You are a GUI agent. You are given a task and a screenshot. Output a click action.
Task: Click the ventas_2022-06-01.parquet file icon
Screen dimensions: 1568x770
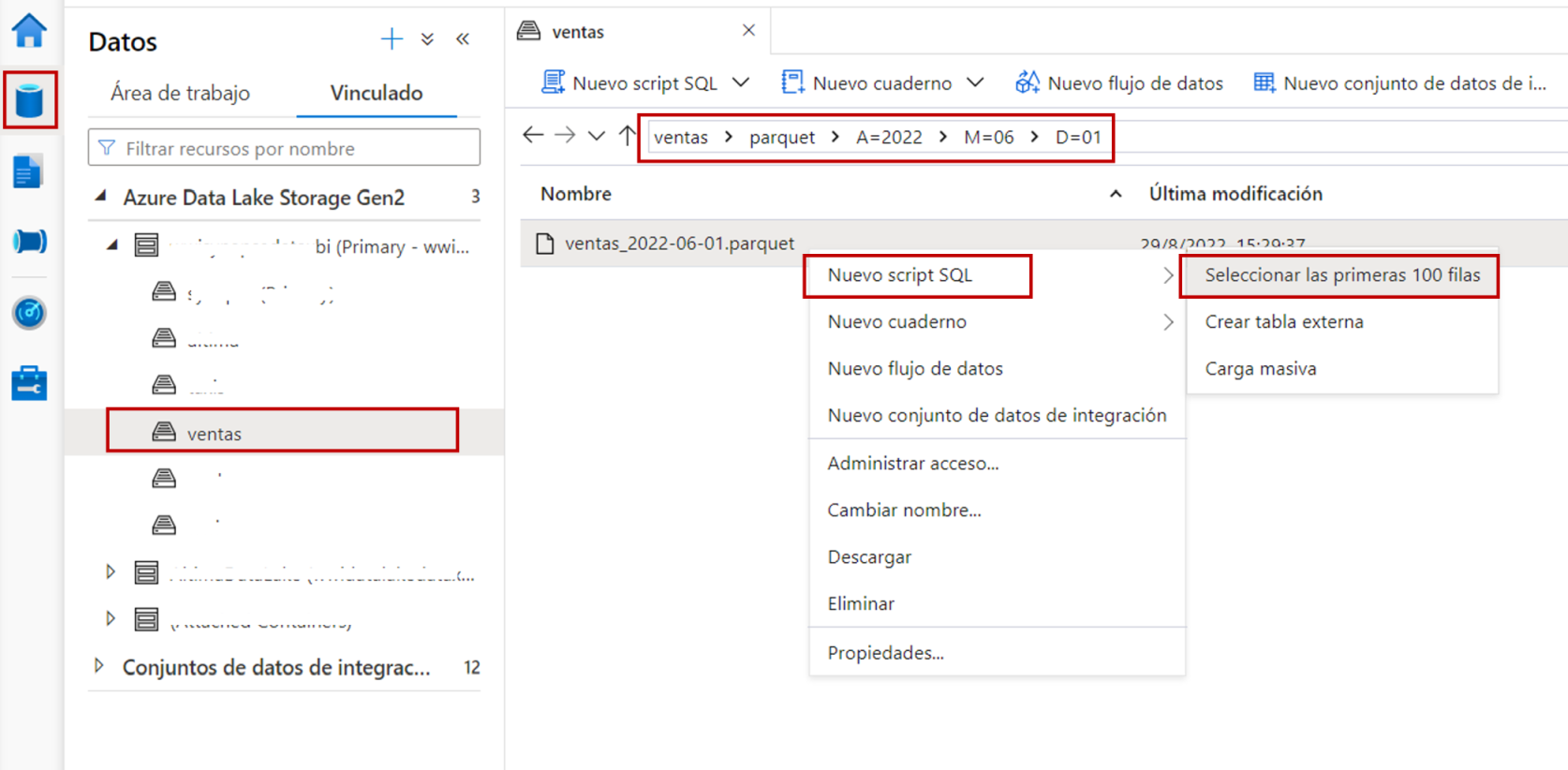pos(545,244)
